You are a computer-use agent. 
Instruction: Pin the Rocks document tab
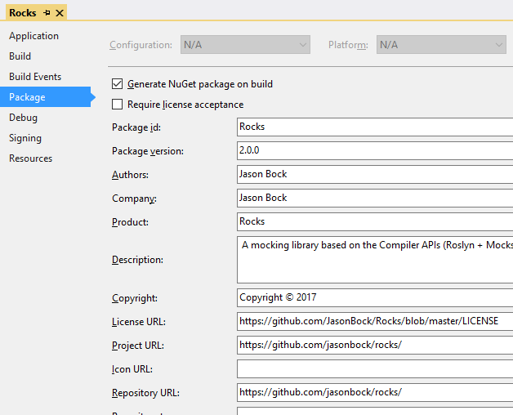[47, 13]
